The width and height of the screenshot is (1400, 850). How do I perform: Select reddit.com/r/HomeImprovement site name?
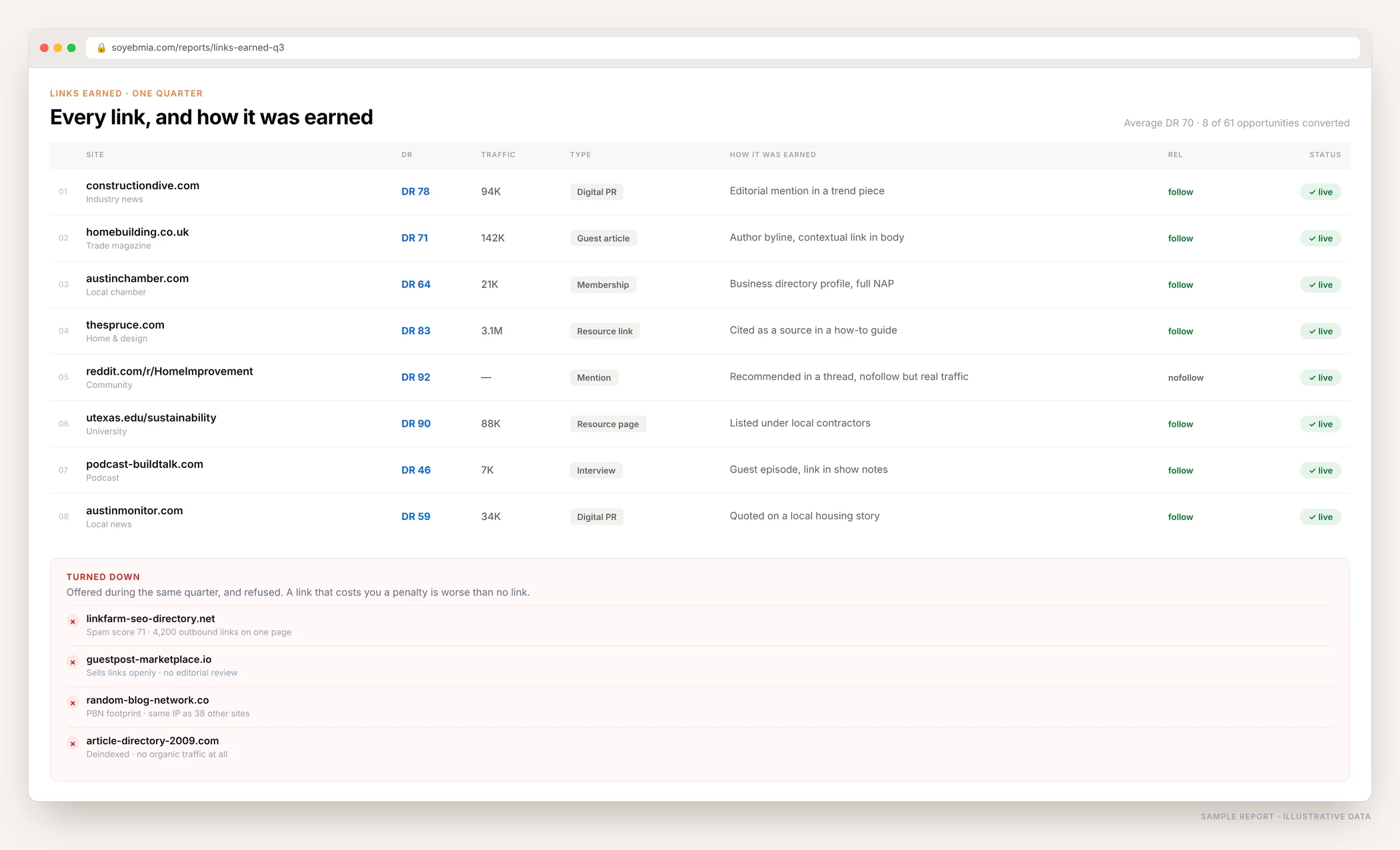tap(169, 371)
